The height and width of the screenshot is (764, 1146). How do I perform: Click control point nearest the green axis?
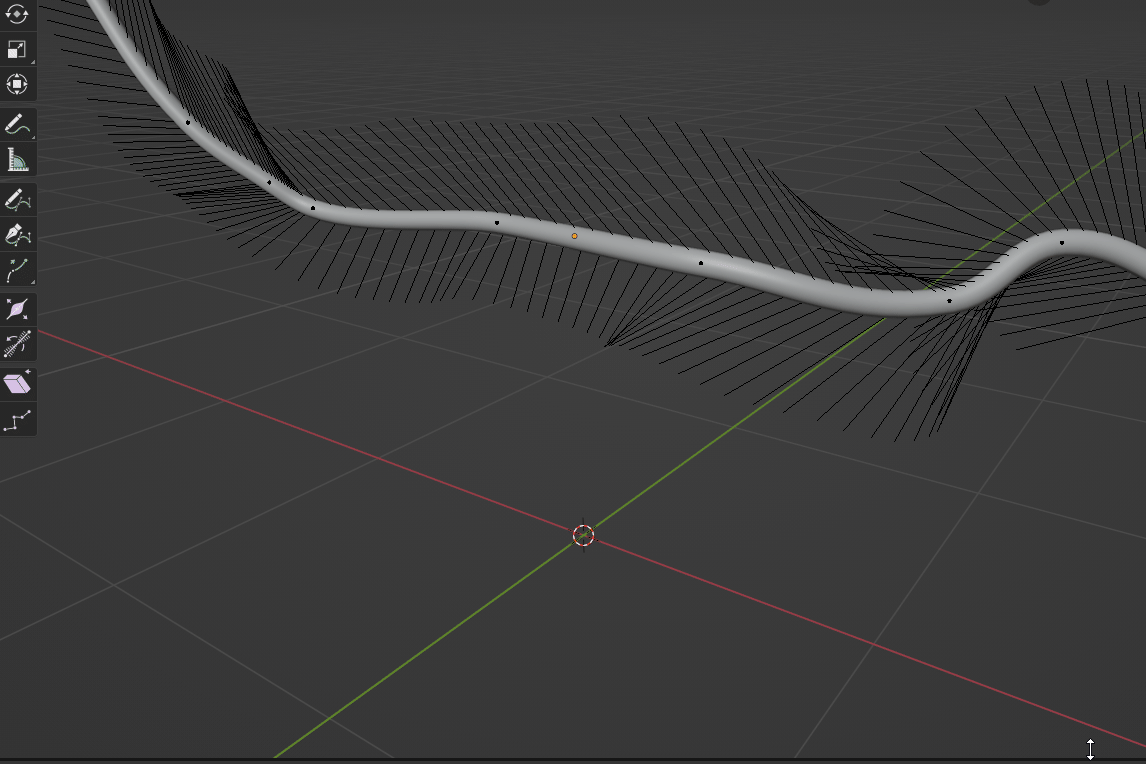[949, 300]
